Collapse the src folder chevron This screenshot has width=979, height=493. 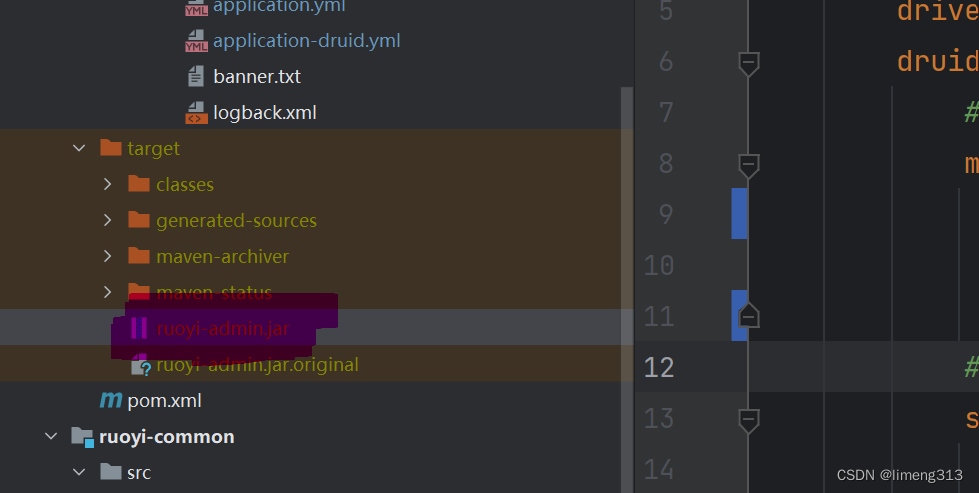(x=79, y=472)
